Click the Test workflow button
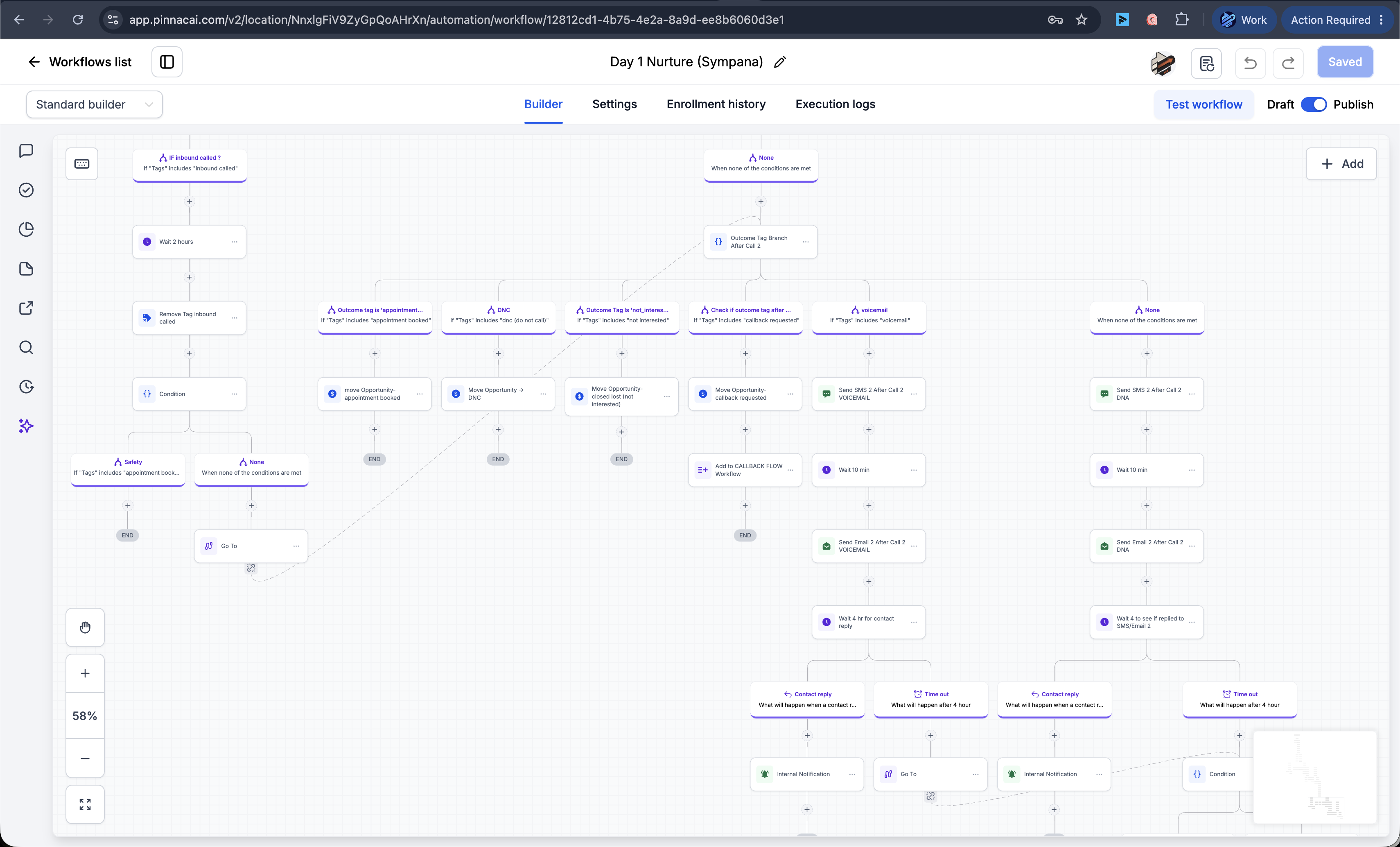This screenshot has width=1400, height=847. point(1204,104)
